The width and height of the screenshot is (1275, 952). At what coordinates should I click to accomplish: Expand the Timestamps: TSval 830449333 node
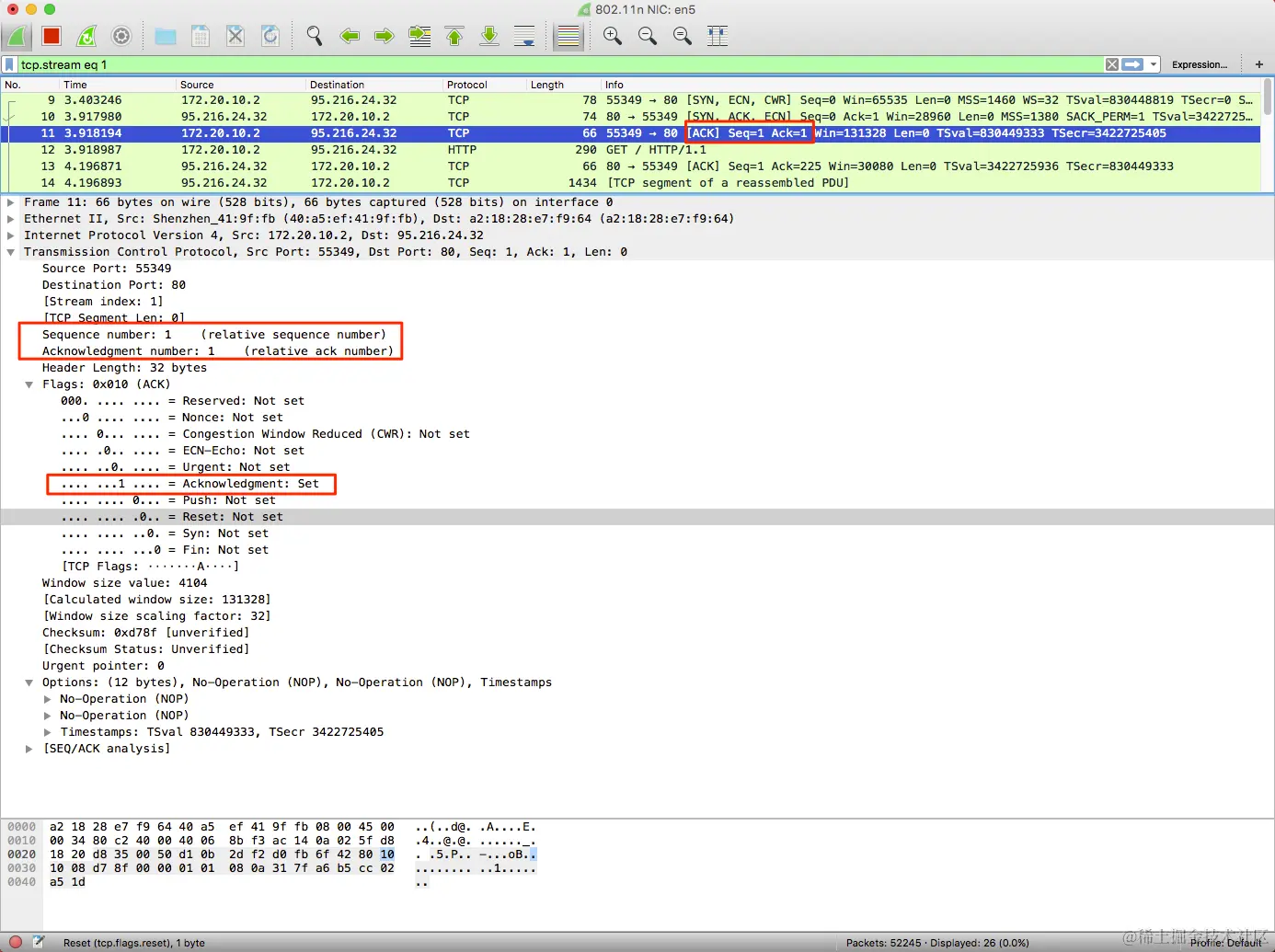point(48,732)
